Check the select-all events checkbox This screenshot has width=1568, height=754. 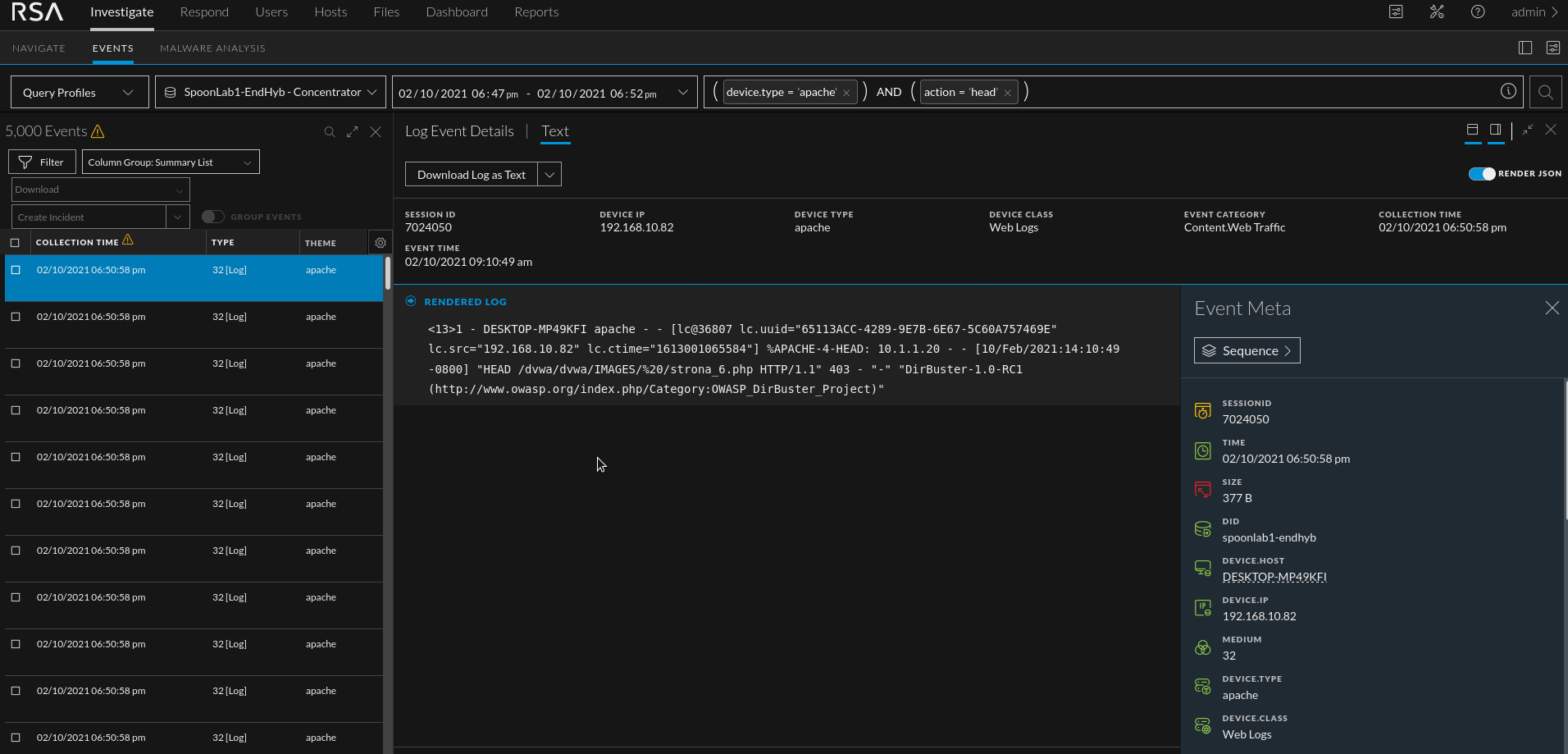[x=15, y=243]
